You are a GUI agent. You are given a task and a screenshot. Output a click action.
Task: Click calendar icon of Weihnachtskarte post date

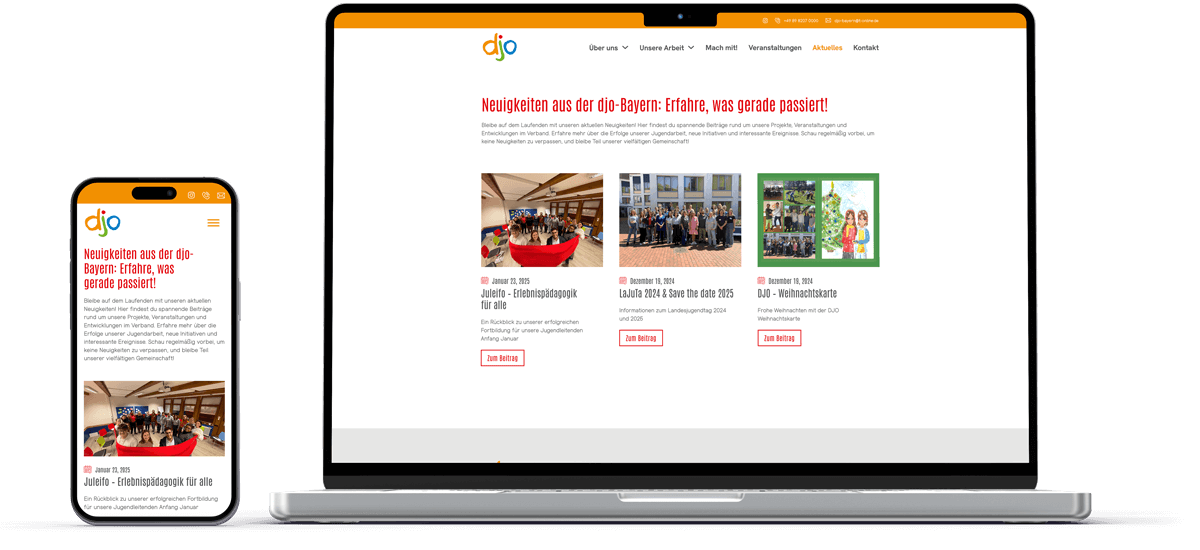tap(761, 281)
